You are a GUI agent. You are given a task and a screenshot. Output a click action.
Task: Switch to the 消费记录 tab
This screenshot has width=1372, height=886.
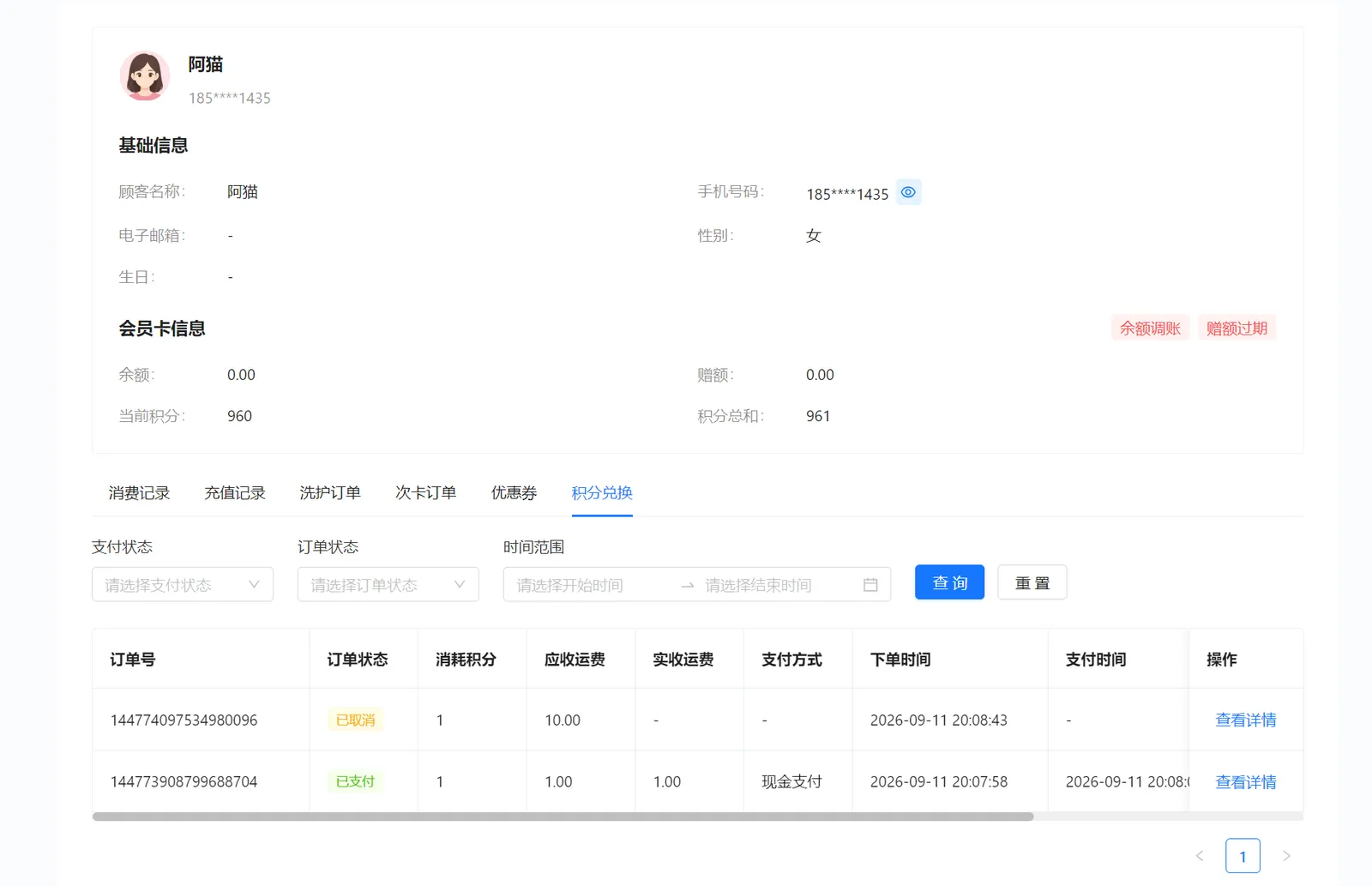click(x=139, y=493)
